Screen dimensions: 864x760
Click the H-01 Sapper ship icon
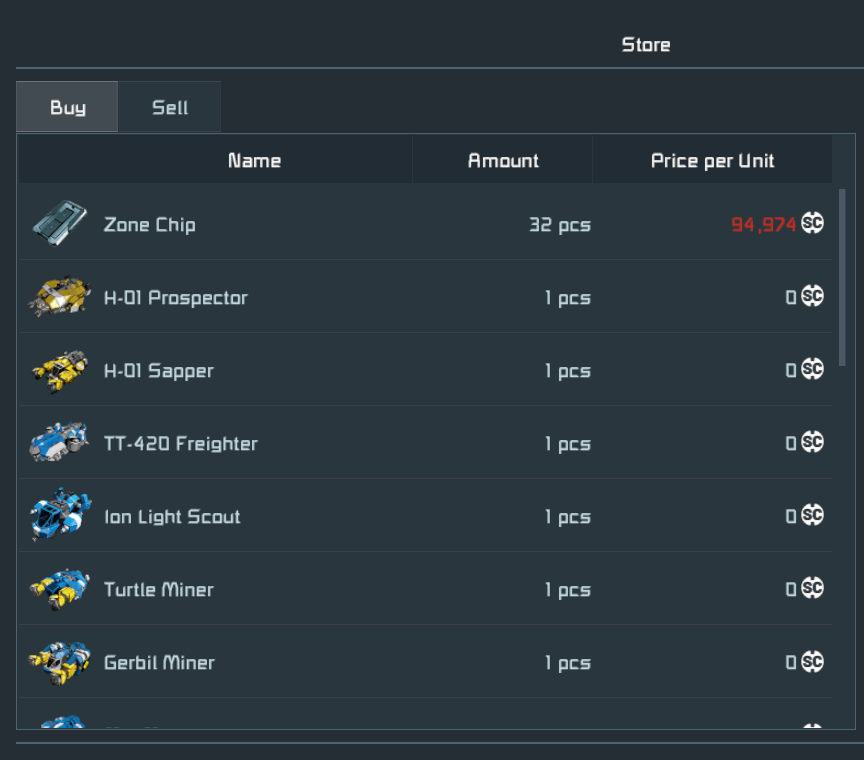[60, 370]
